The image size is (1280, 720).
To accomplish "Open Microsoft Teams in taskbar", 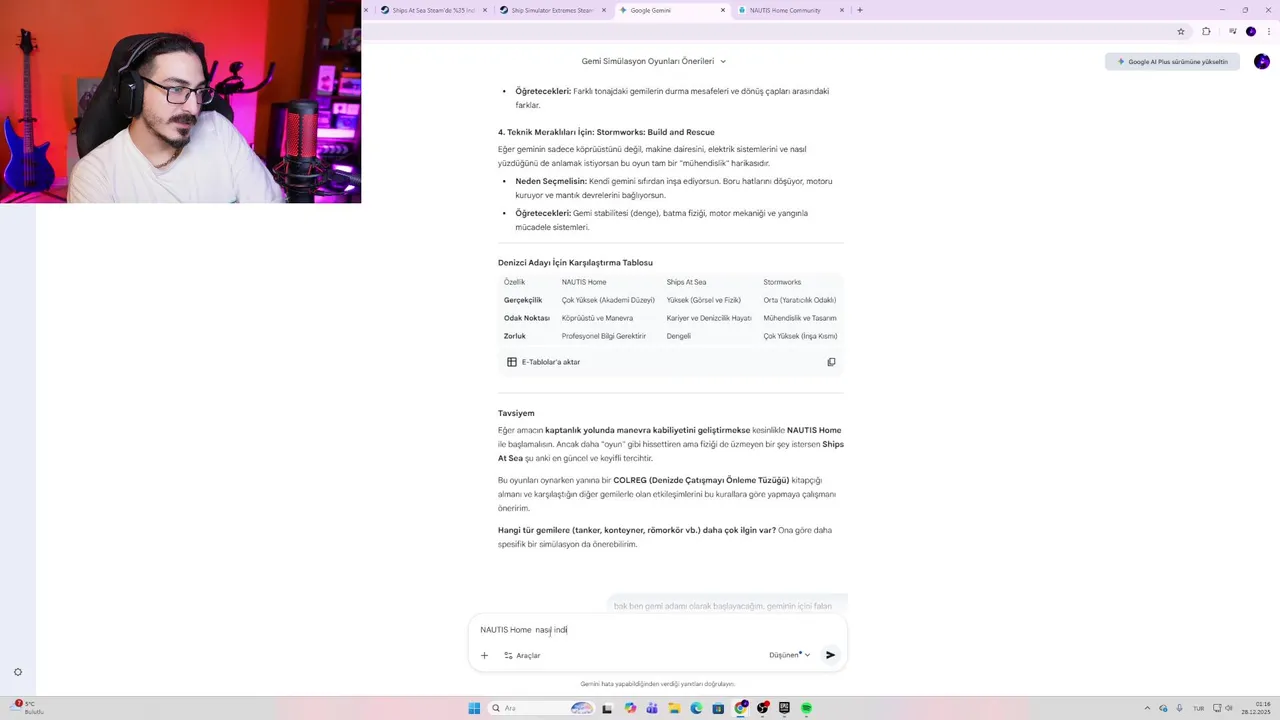I will (x=652, y=708).
